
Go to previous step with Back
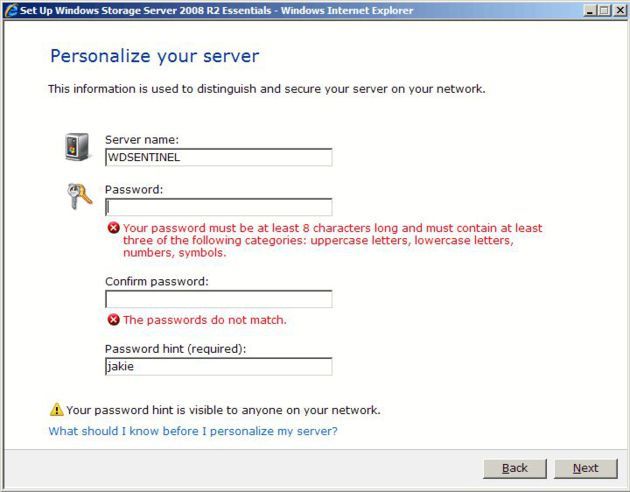coord(515,468)
